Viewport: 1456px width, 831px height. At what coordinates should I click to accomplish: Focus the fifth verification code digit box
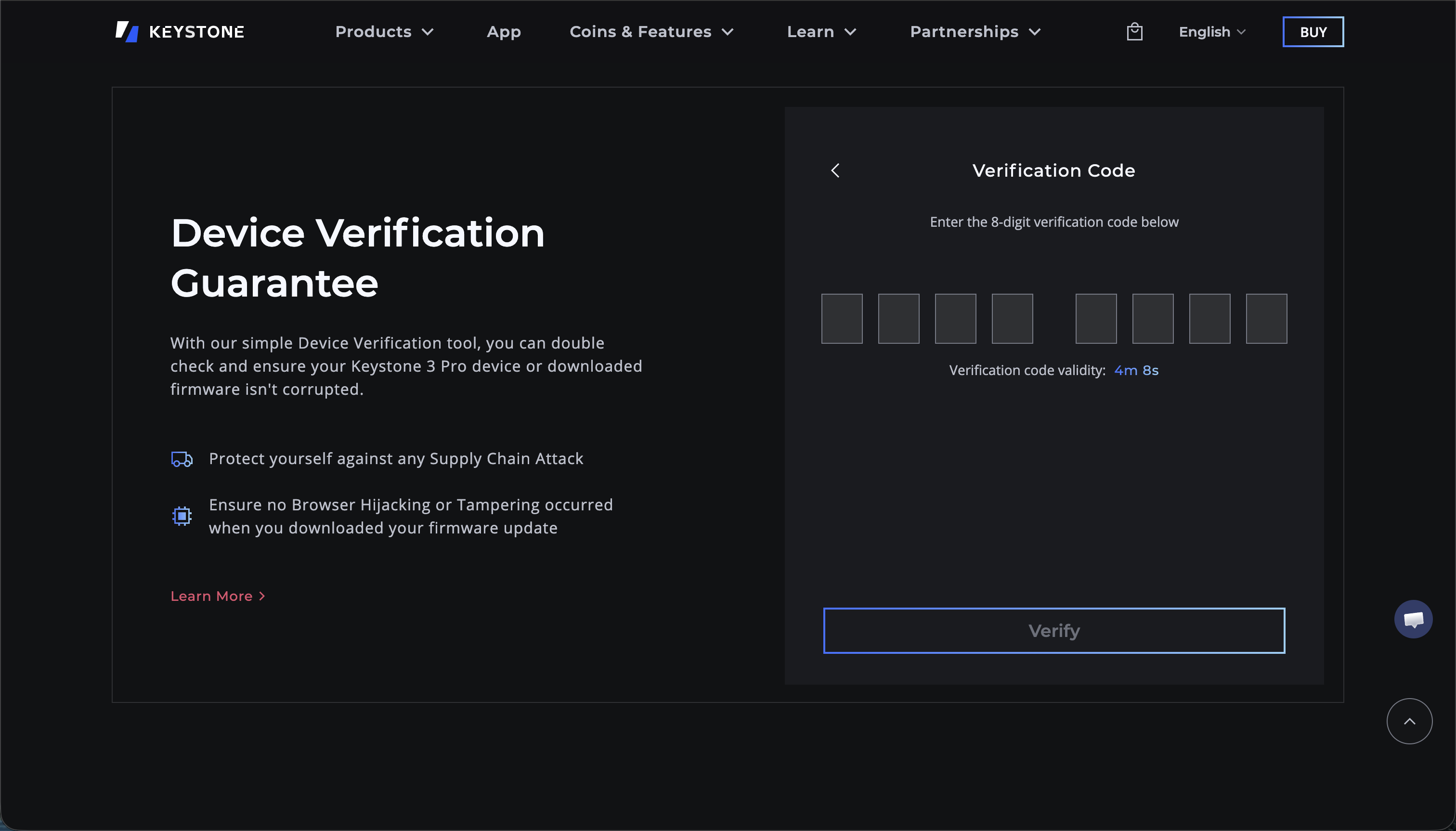point(1096,318)
